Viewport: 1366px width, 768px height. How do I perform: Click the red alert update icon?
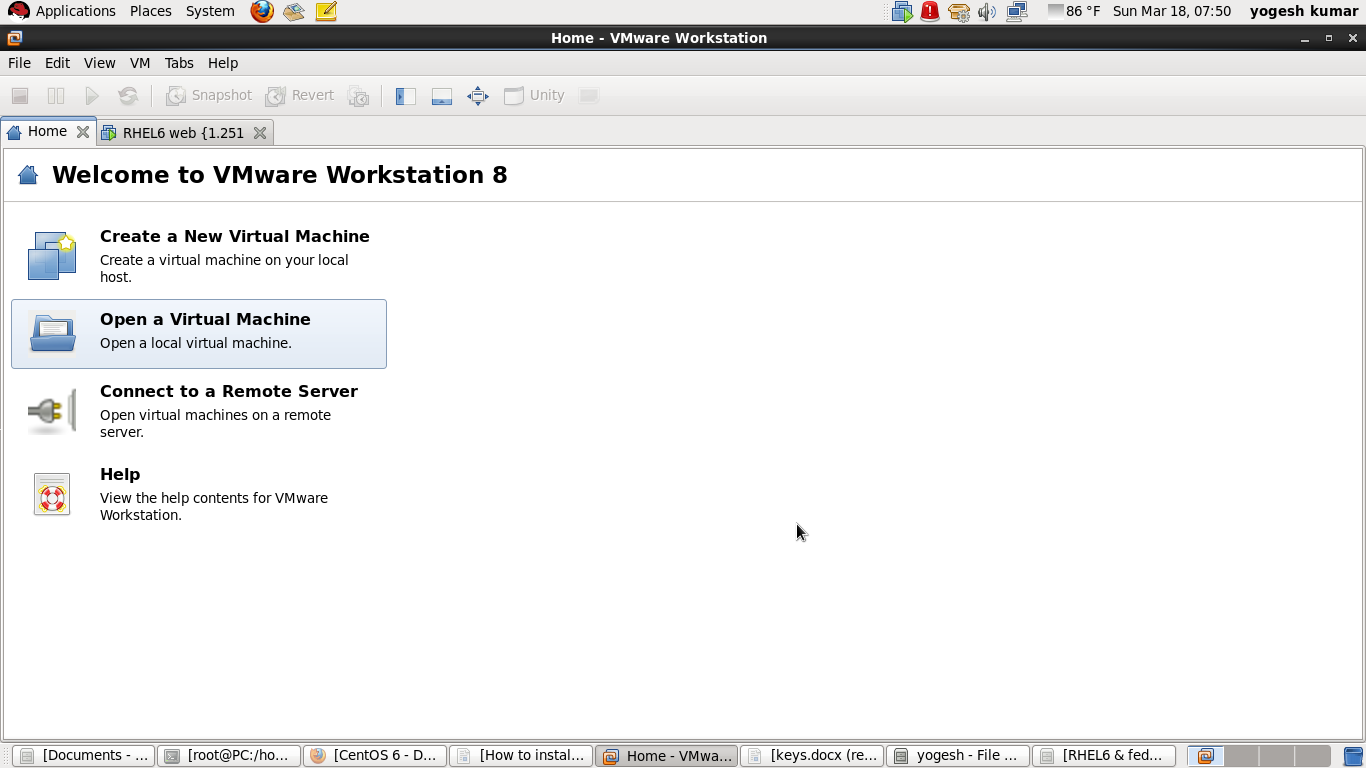point(930,12)
